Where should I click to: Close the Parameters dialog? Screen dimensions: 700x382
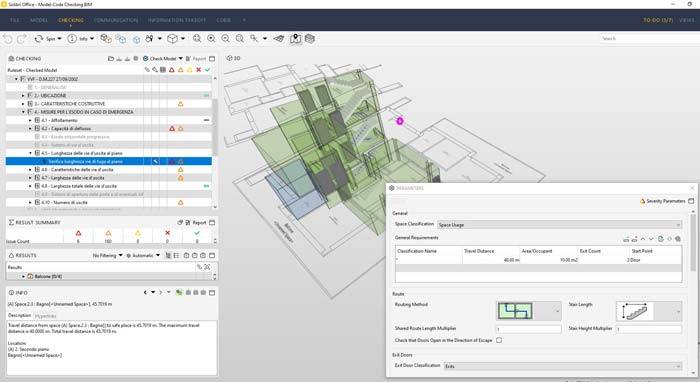tap(692, 188)
